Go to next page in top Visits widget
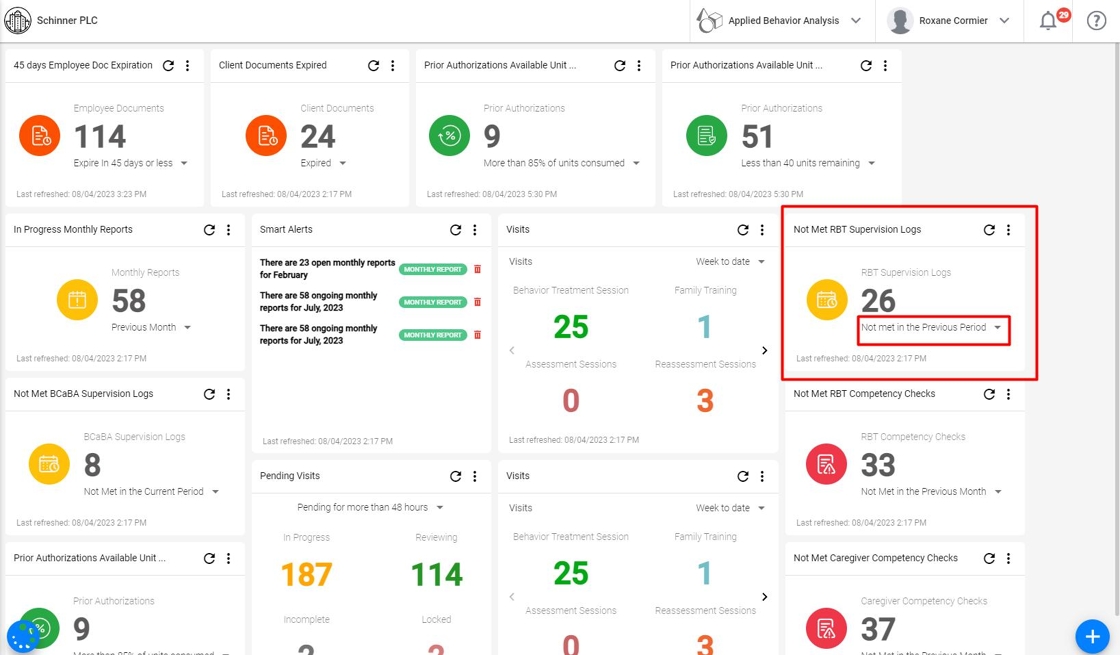 (764, 351)
